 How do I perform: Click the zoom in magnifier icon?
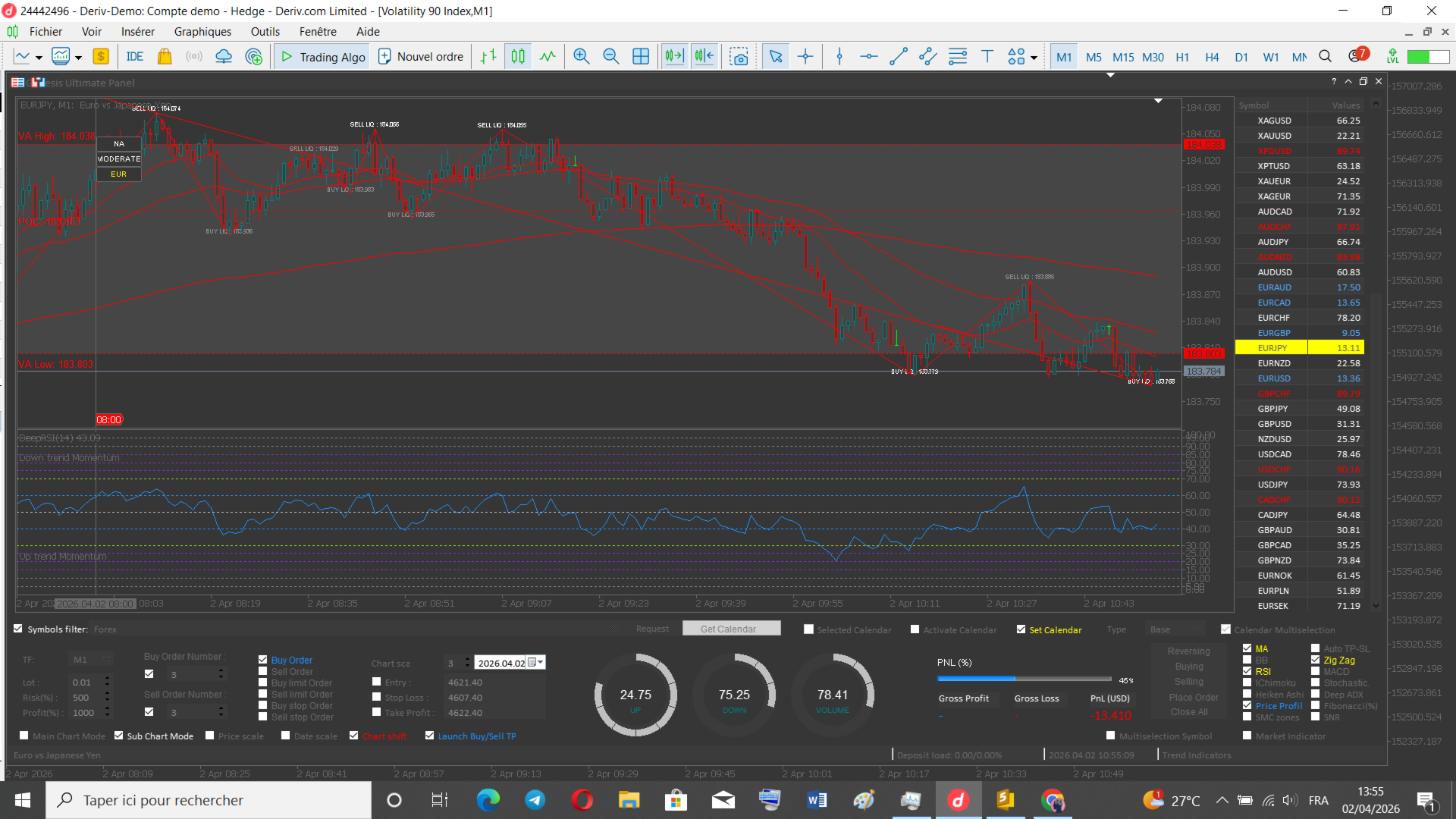[582, 57]
